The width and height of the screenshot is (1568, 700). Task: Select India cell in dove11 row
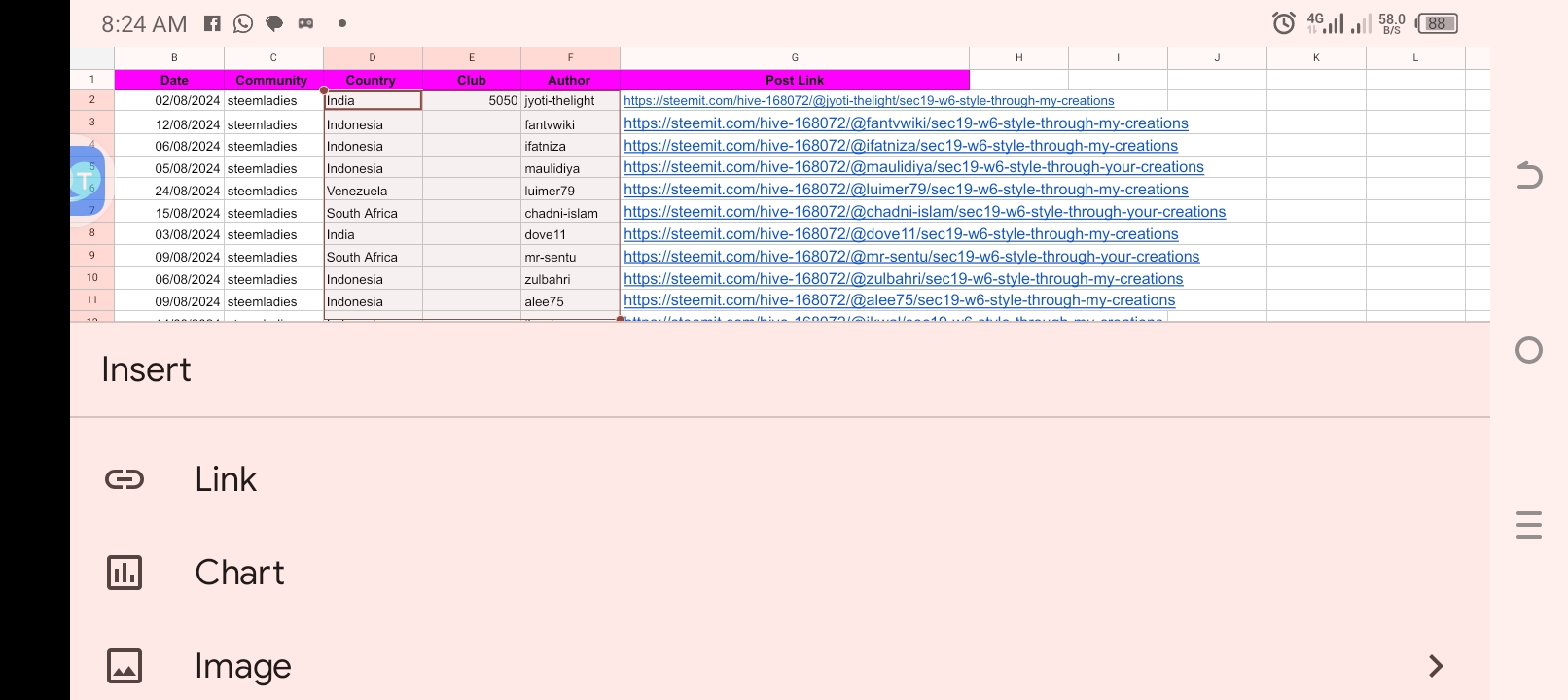(x=373, y=234)
